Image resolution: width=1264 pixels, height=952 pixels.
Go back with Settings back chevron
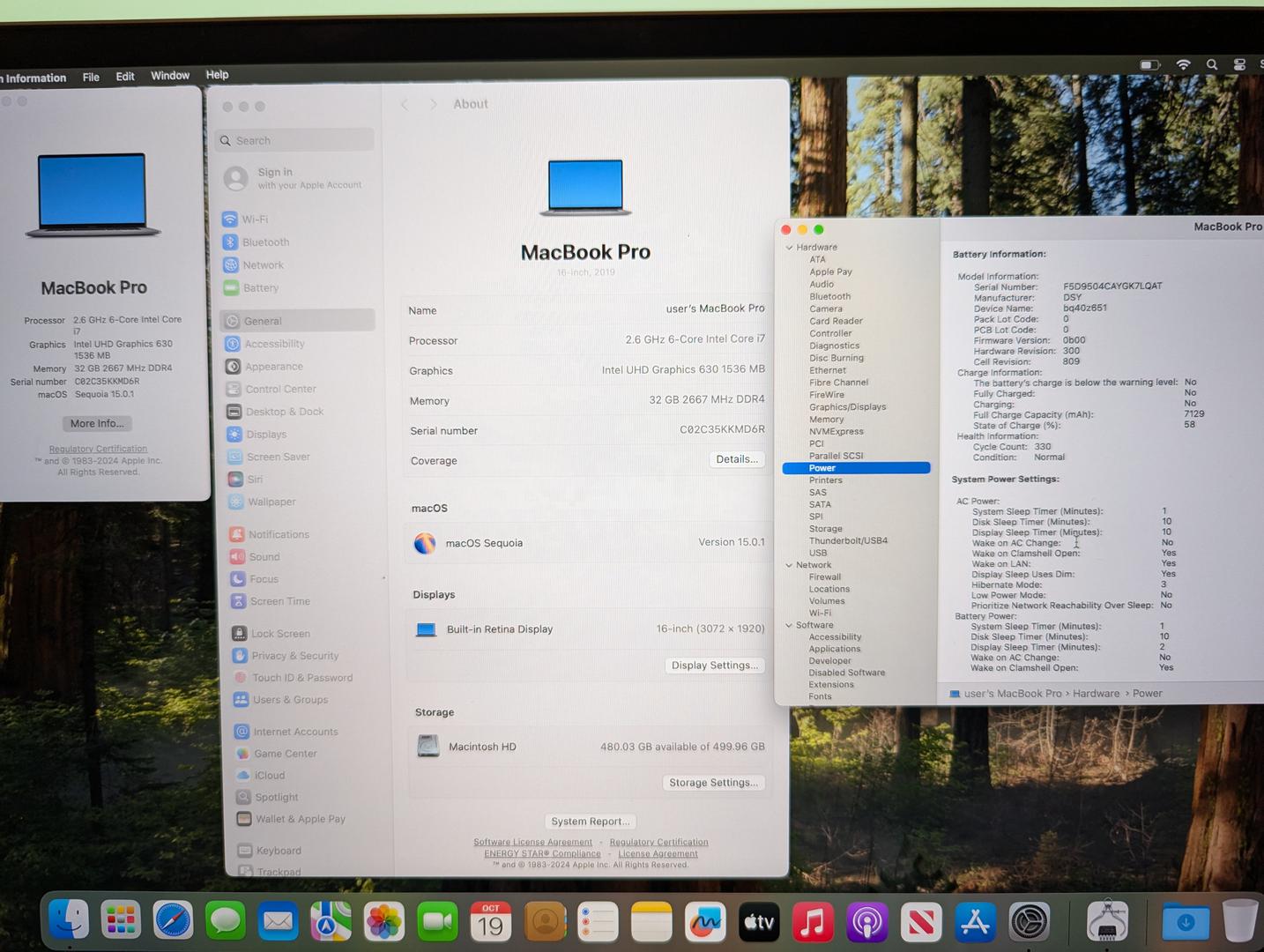(405, 104)
